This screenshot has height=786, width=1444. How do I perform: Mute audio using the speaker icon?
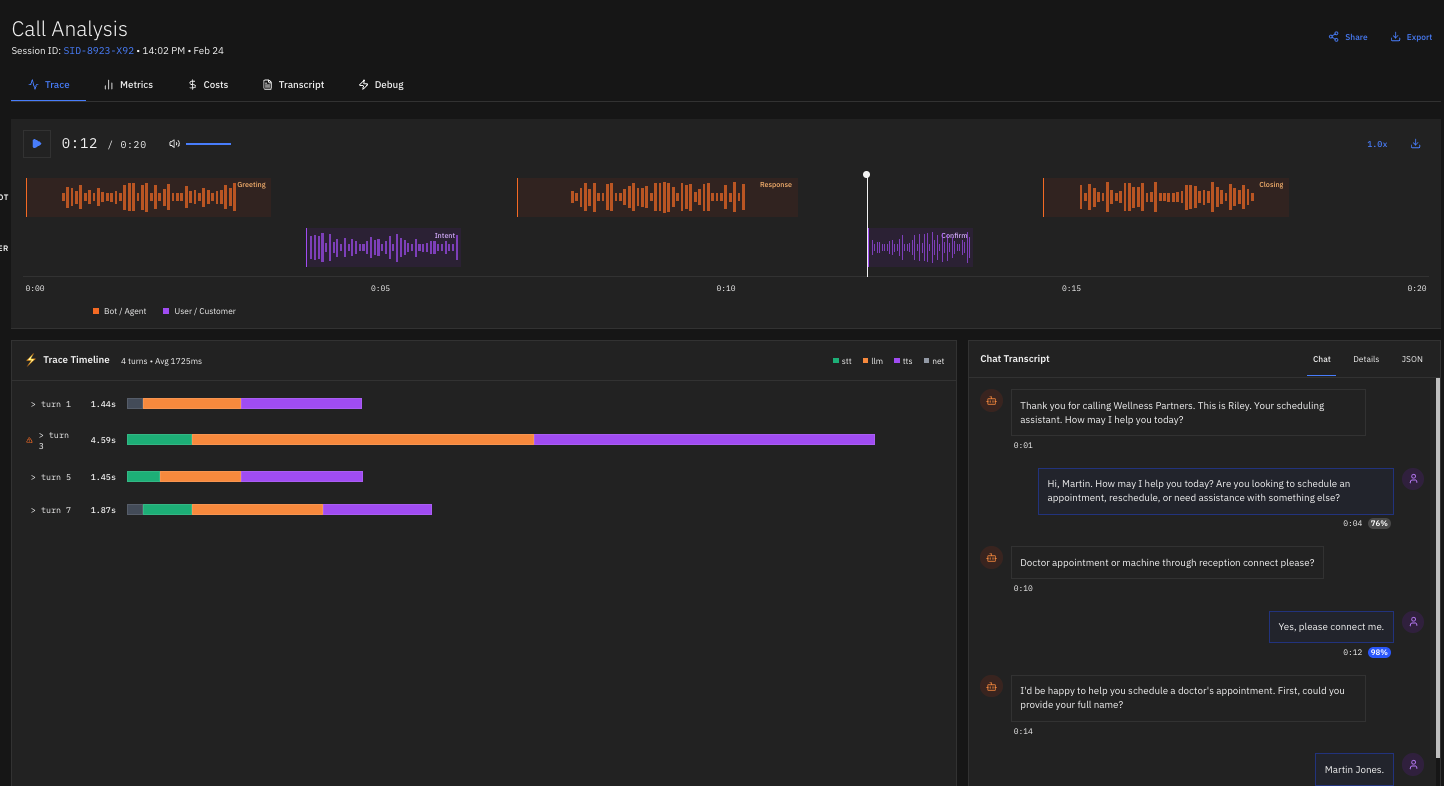174,144
